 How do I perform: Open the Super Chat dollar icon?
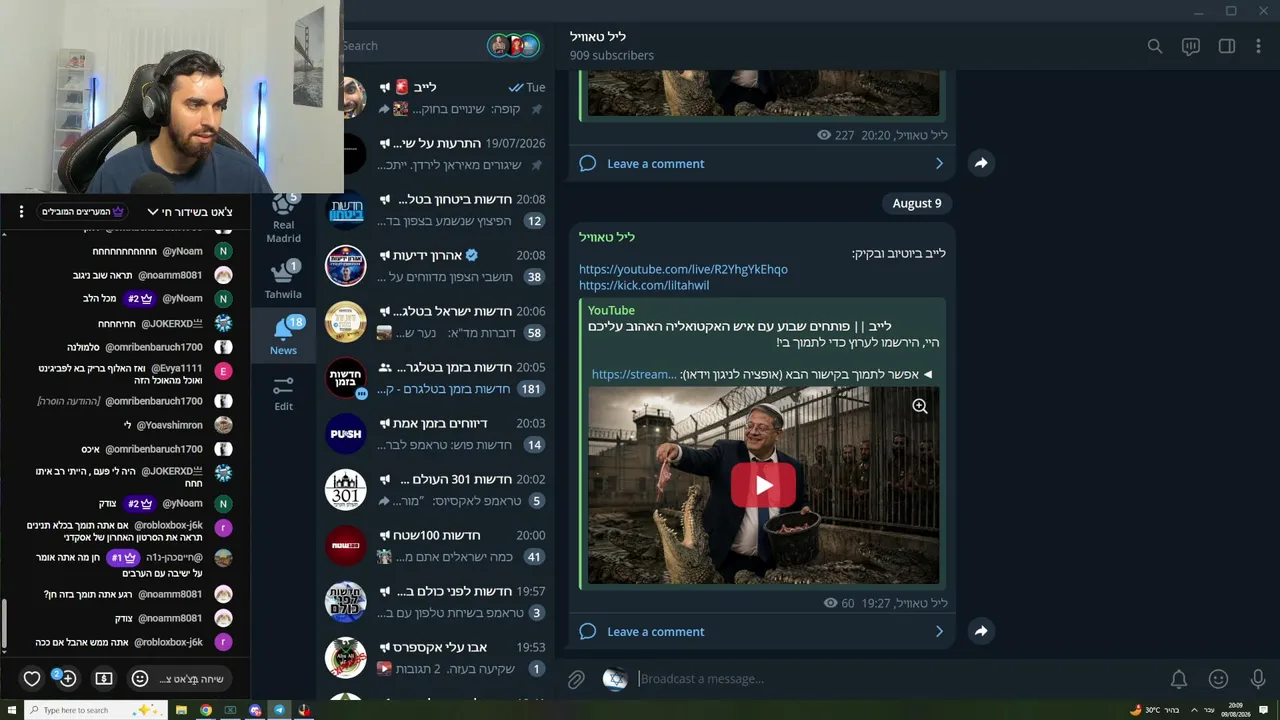[x=104, y=679]
